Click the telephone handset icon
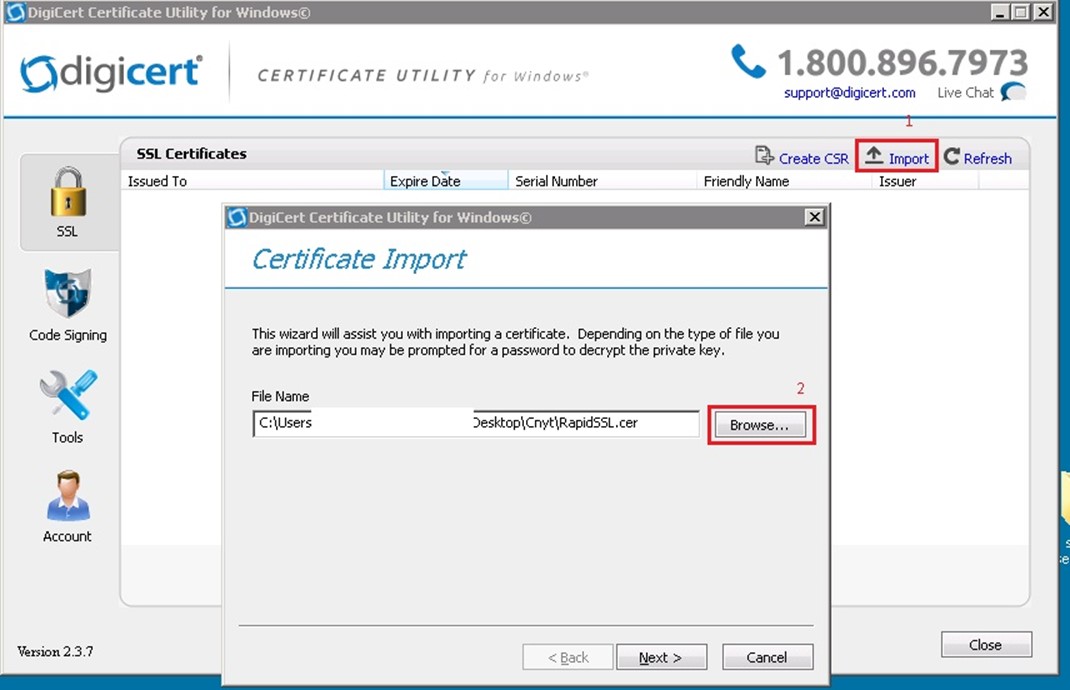The image size is (1070, 690). click(x=748, y=61)
